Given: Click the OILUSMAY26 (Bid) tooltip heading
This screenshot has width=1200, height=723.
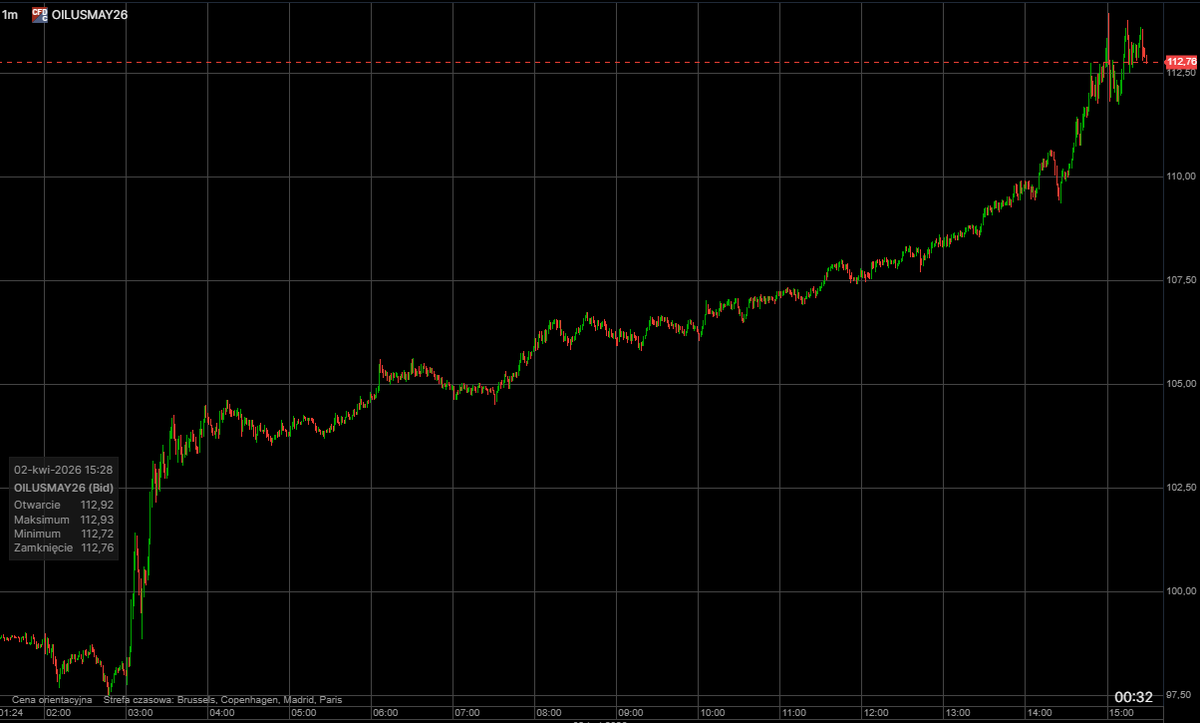Looking at the screenshot, I should click(62, 486).
